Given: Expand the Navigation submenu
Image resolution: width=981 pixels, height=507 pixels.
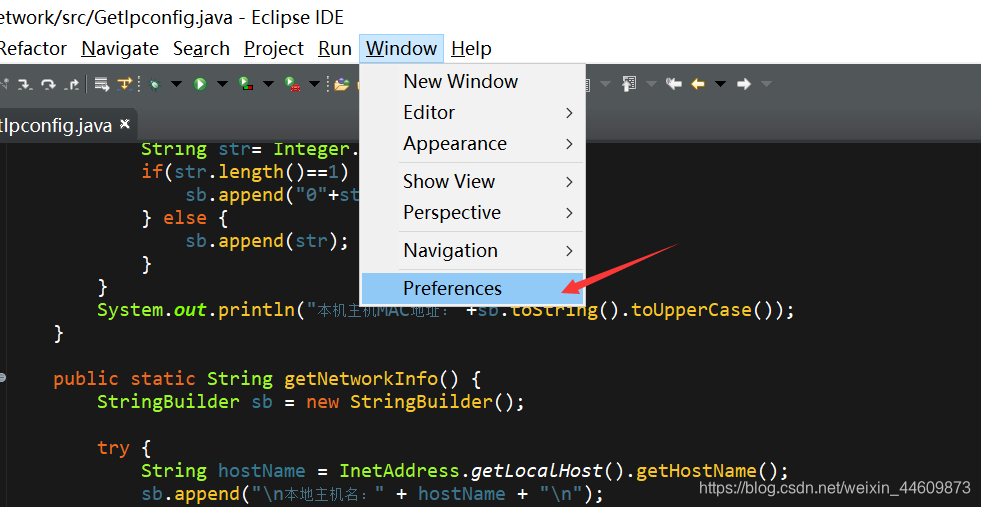Looking at the screenshot, I should [x=472, y=250].
